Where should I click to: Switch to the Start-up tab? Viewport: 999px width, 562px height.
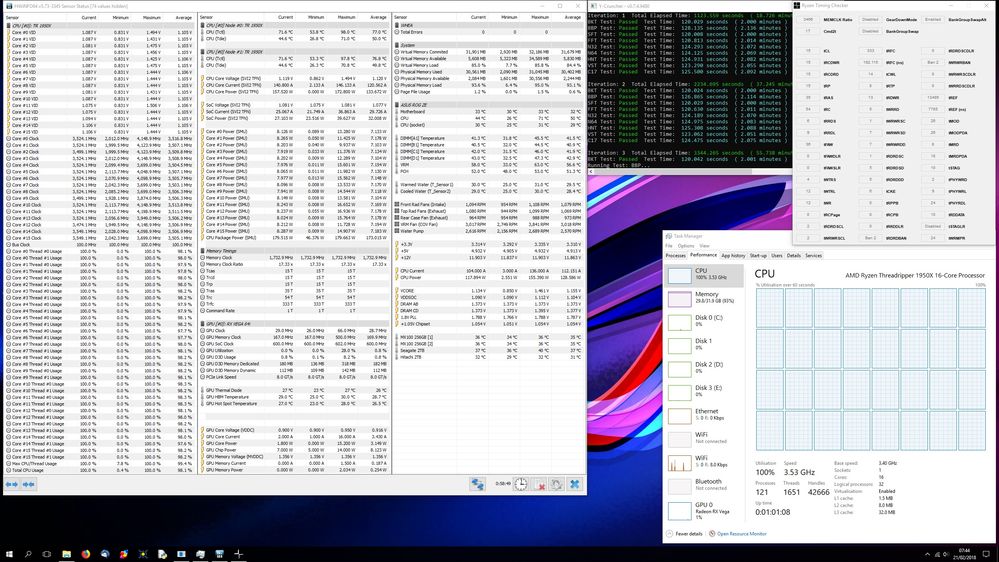click(758, 256)
